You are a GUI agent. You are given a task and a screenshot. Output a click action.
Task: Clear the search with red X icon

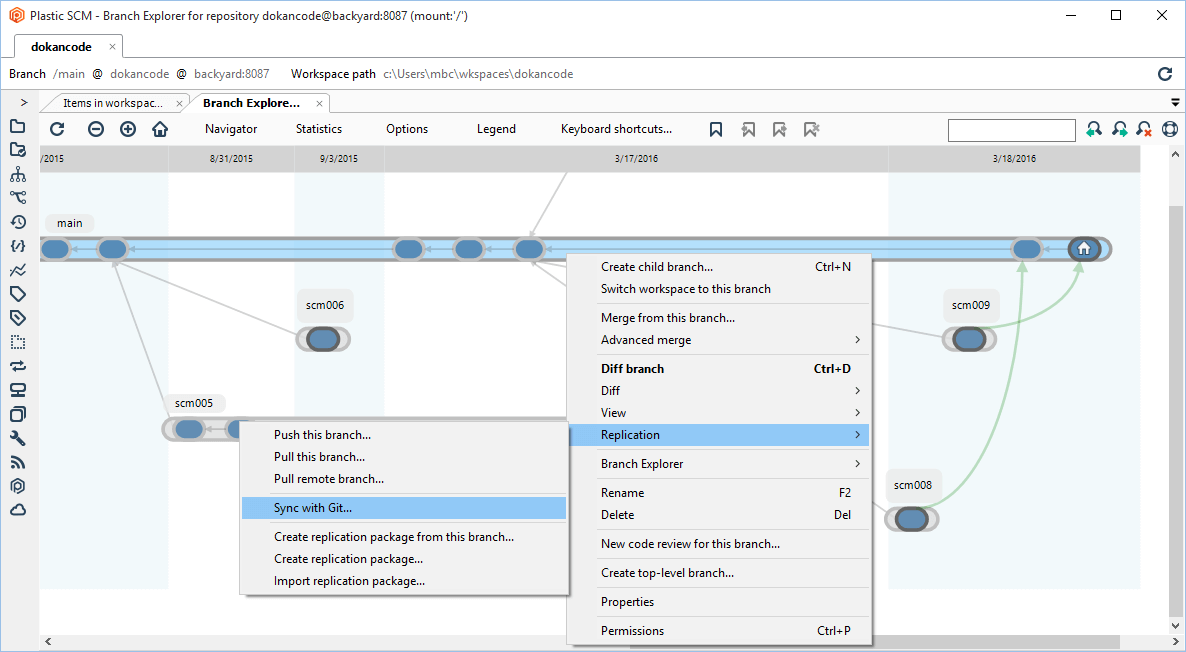1145,129
